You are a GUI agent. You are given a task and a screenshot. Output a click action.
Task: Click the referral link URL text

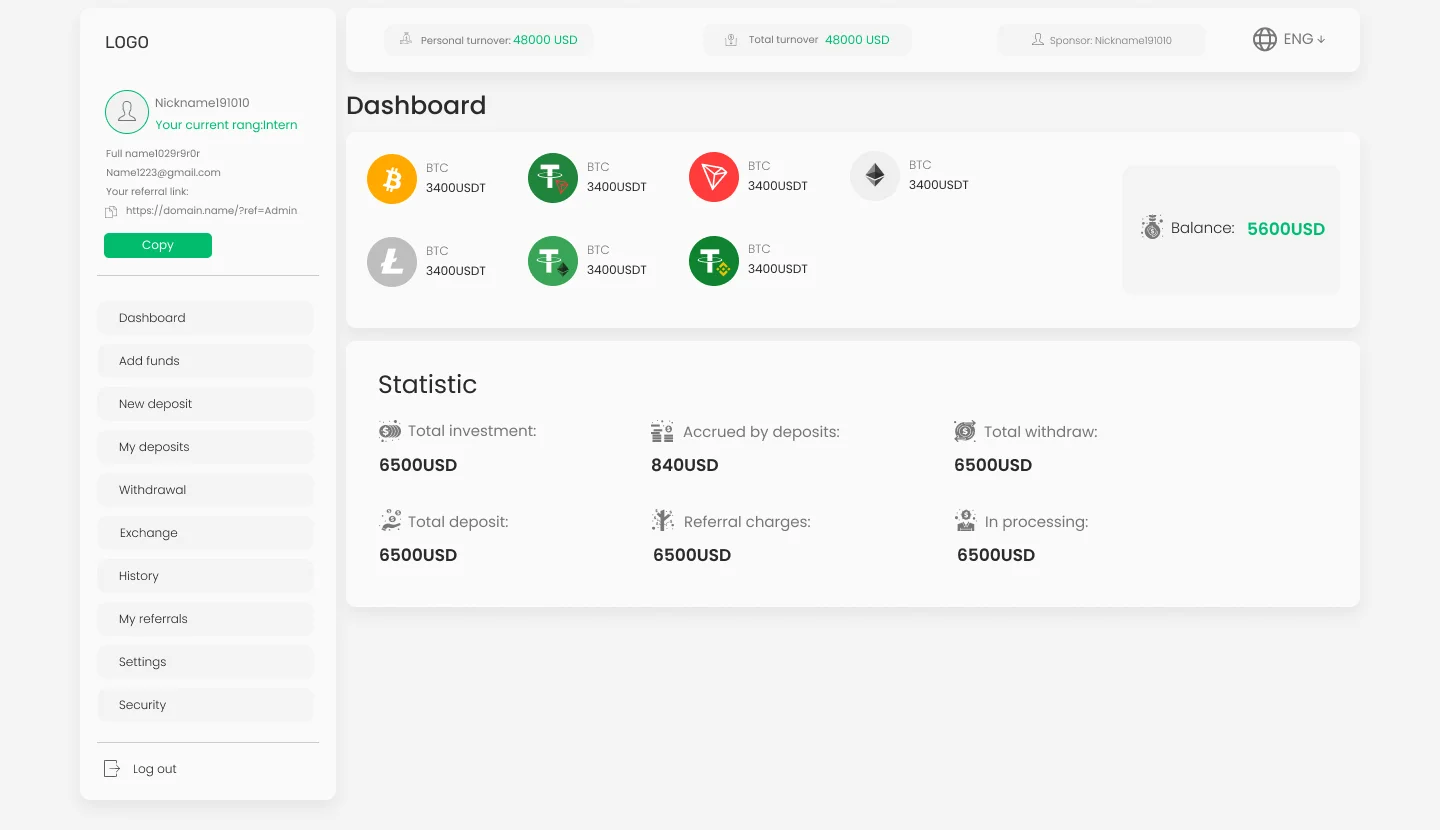click(211, 211)
